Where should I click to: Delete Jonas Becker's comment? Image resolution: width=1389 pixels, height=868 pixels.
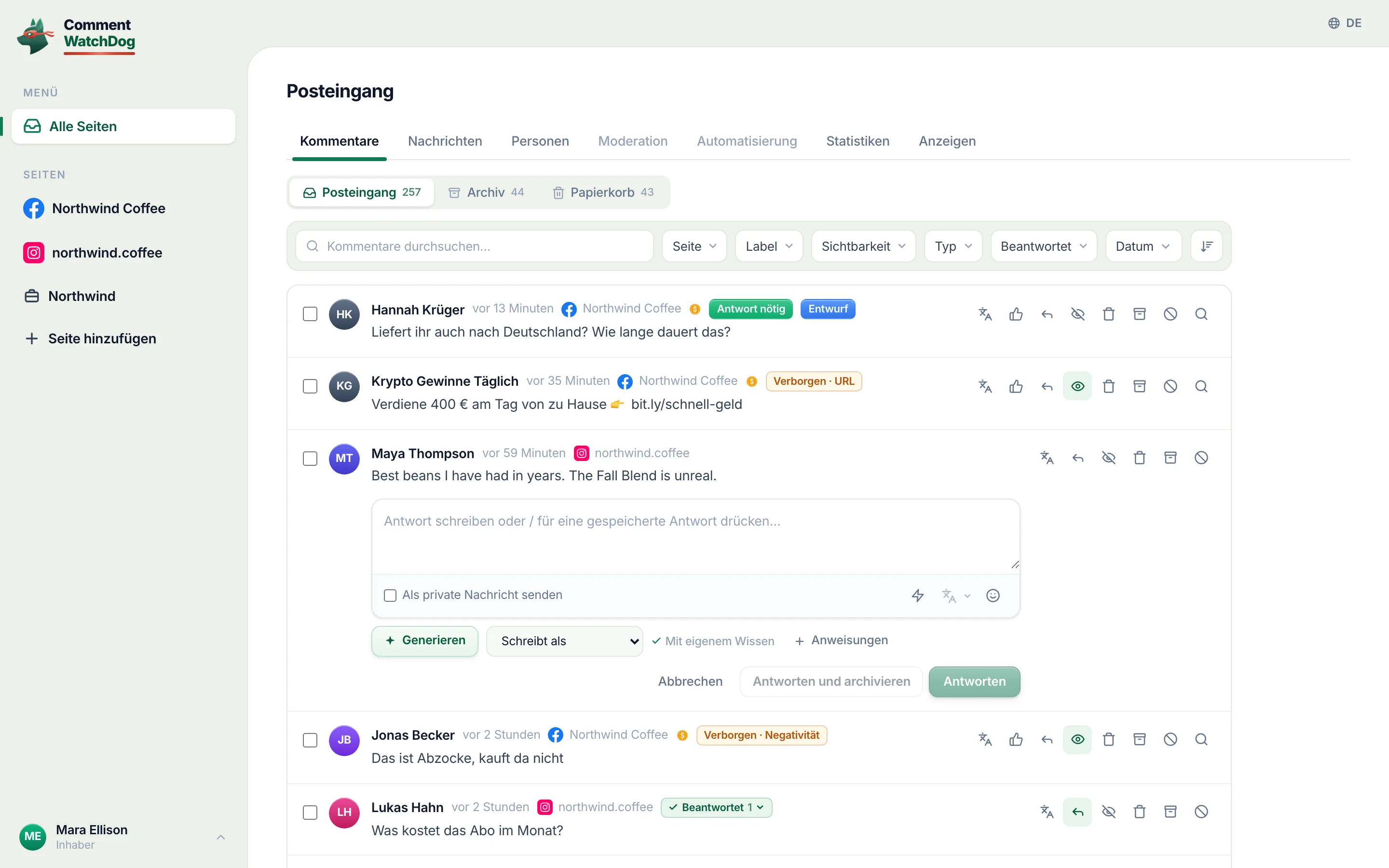point(1108,739)
